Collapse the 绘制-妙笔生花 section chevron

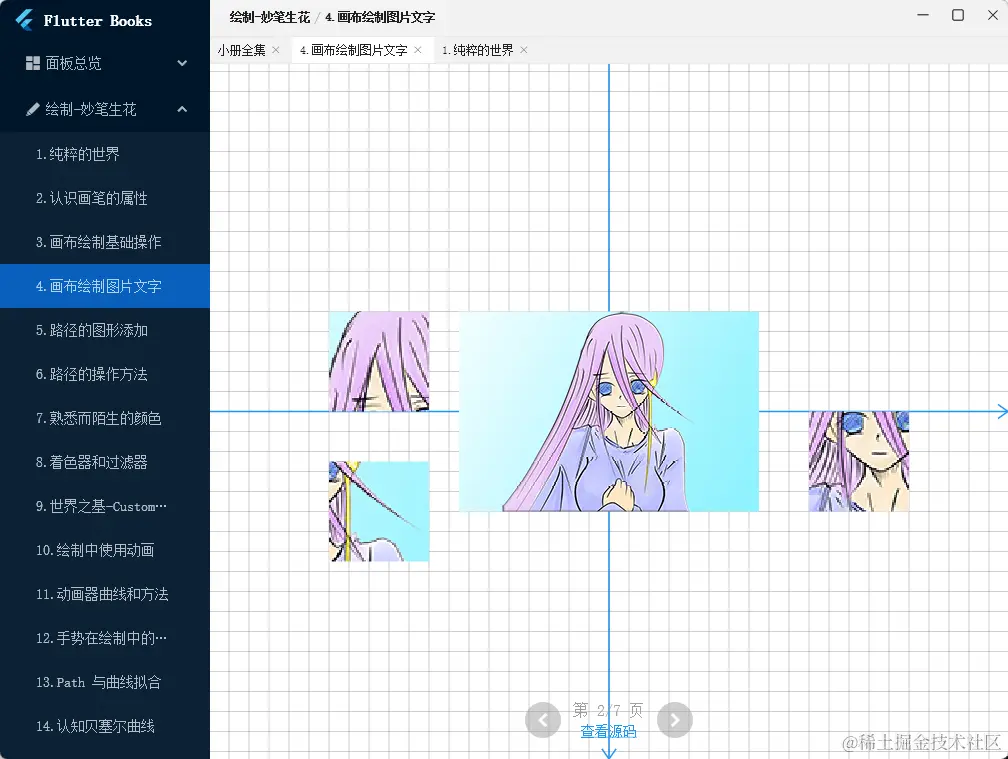coord(182,109)
